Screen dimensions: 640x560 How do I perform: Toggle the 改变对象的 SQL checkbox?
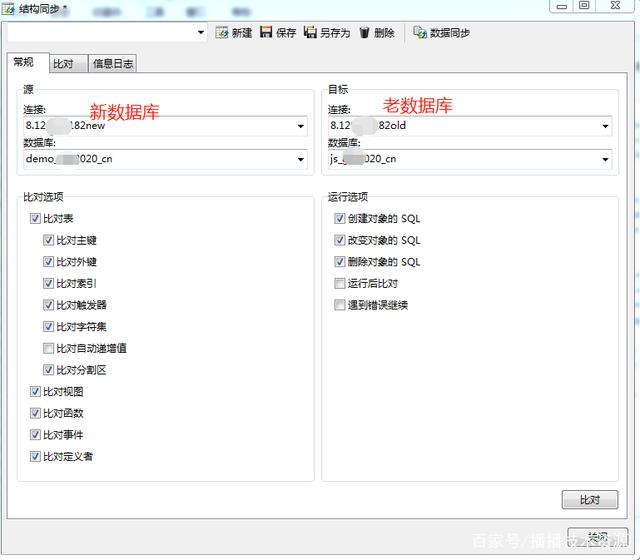[x=340, y=240]
